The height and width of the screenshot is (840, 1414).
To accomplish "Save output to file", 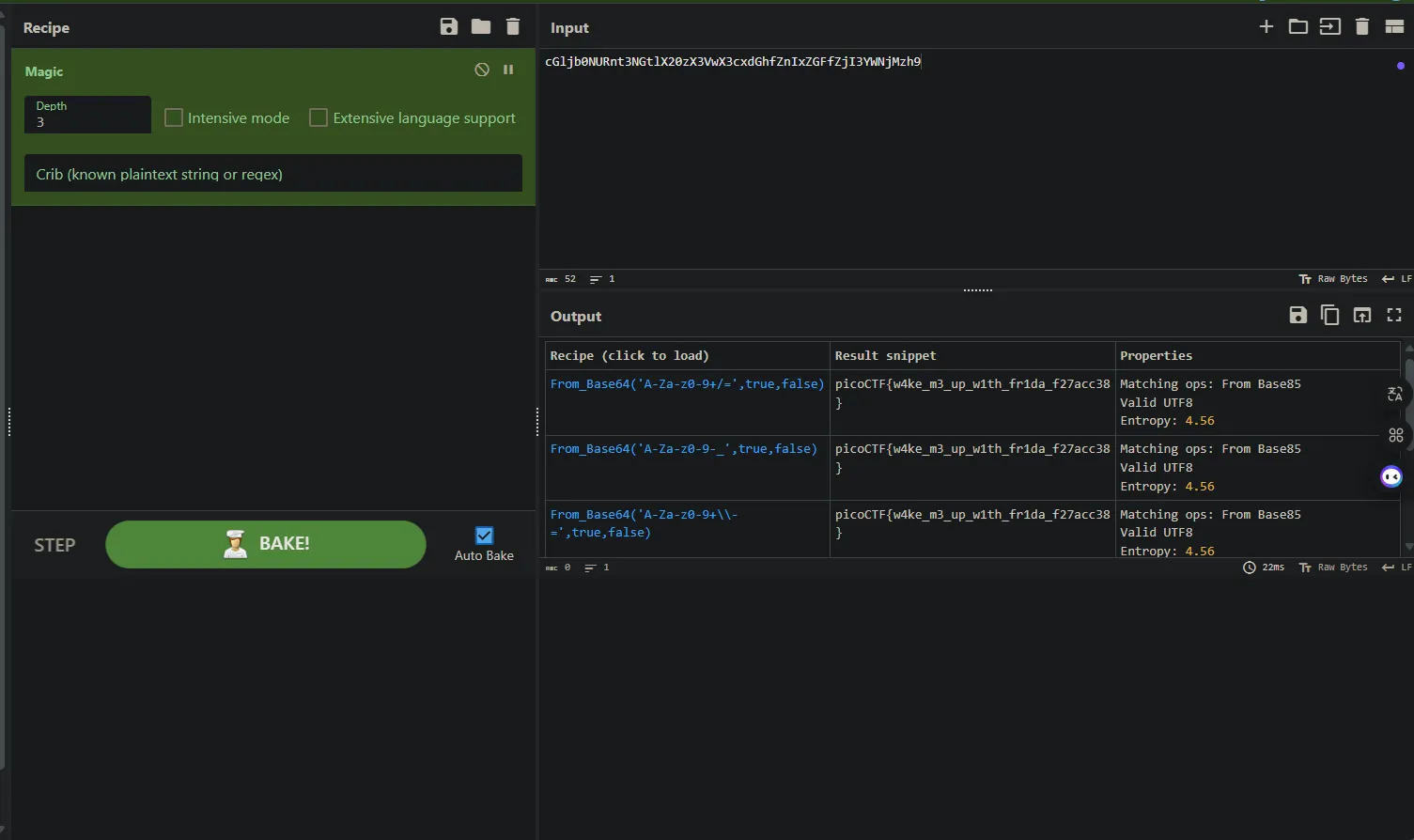I will [x=1298, y=316].
